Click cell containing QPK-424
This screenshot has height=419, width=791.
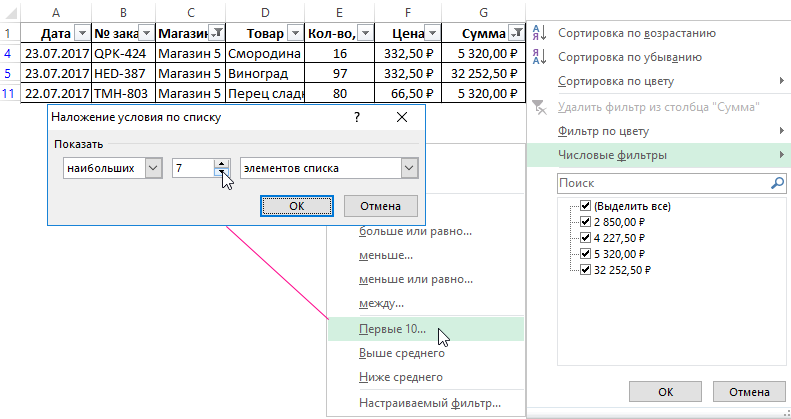(x=124, y=53)
